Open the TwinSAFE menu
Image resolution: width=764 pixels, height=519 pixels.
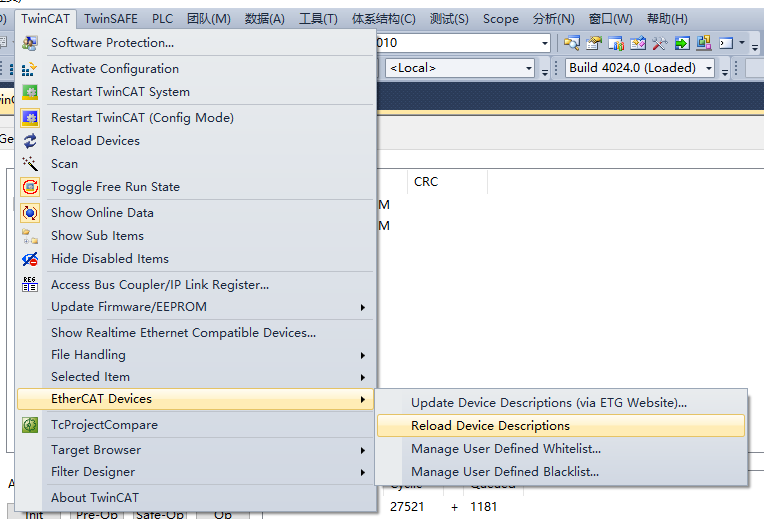point(111,19)
